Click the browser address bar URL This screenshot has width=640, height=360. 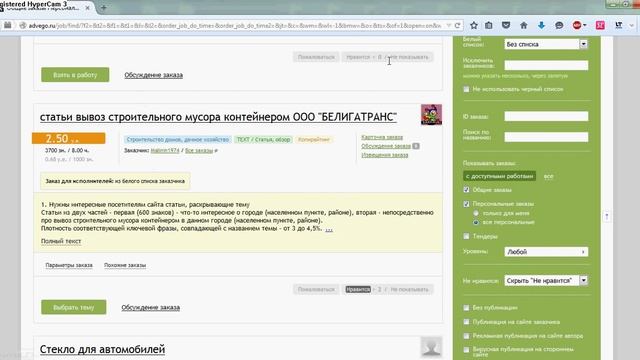235,25
